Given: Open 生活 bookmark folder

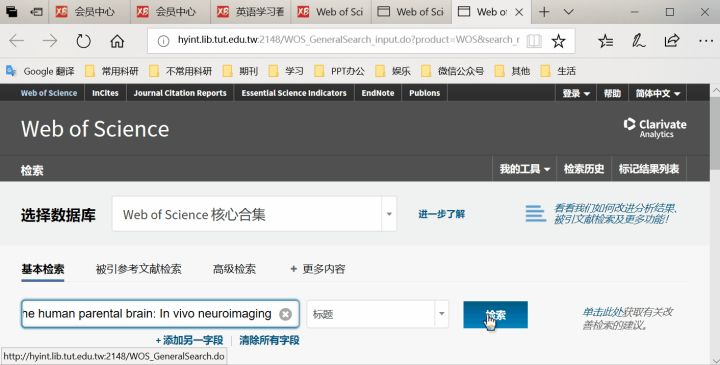Looking at the screenshot, I should (x=558, y=71).
